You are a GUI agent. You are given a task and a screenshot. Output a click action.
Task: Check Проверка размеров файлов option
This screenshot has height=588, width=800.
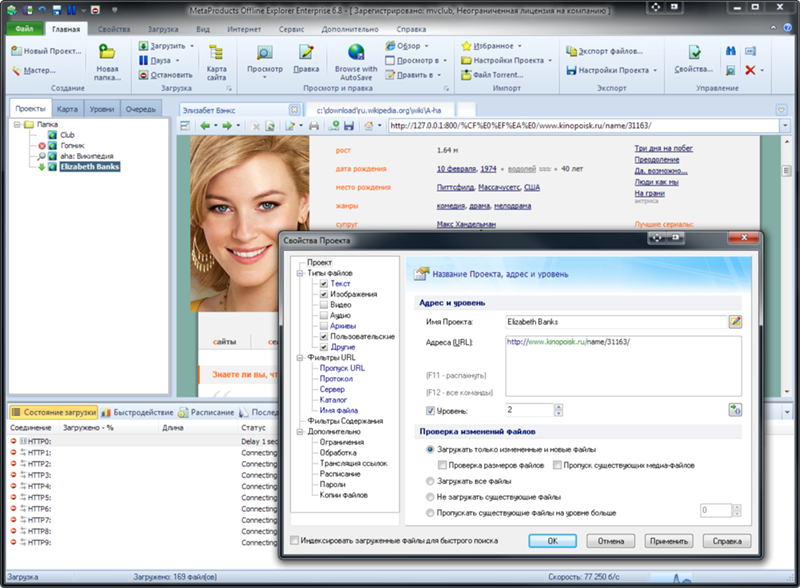[442, 465]
